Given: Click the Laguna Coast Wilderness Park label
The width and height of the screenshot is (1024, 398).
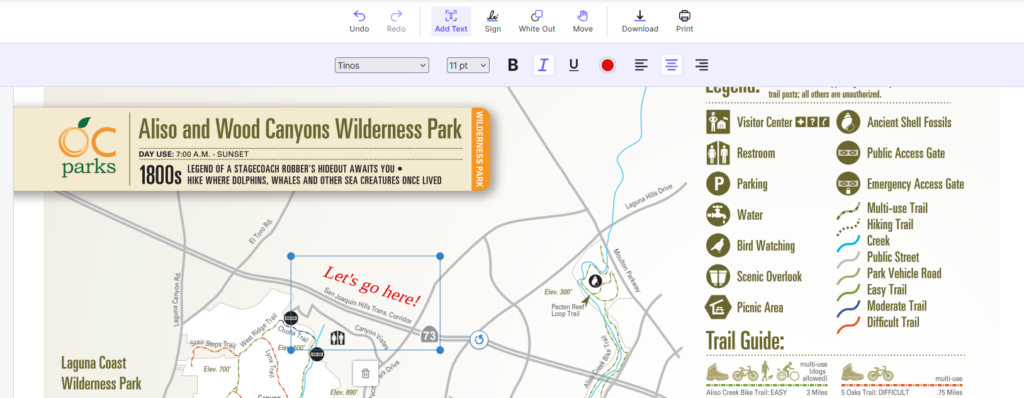Looking at the screenshot, I should pos(101,373).
